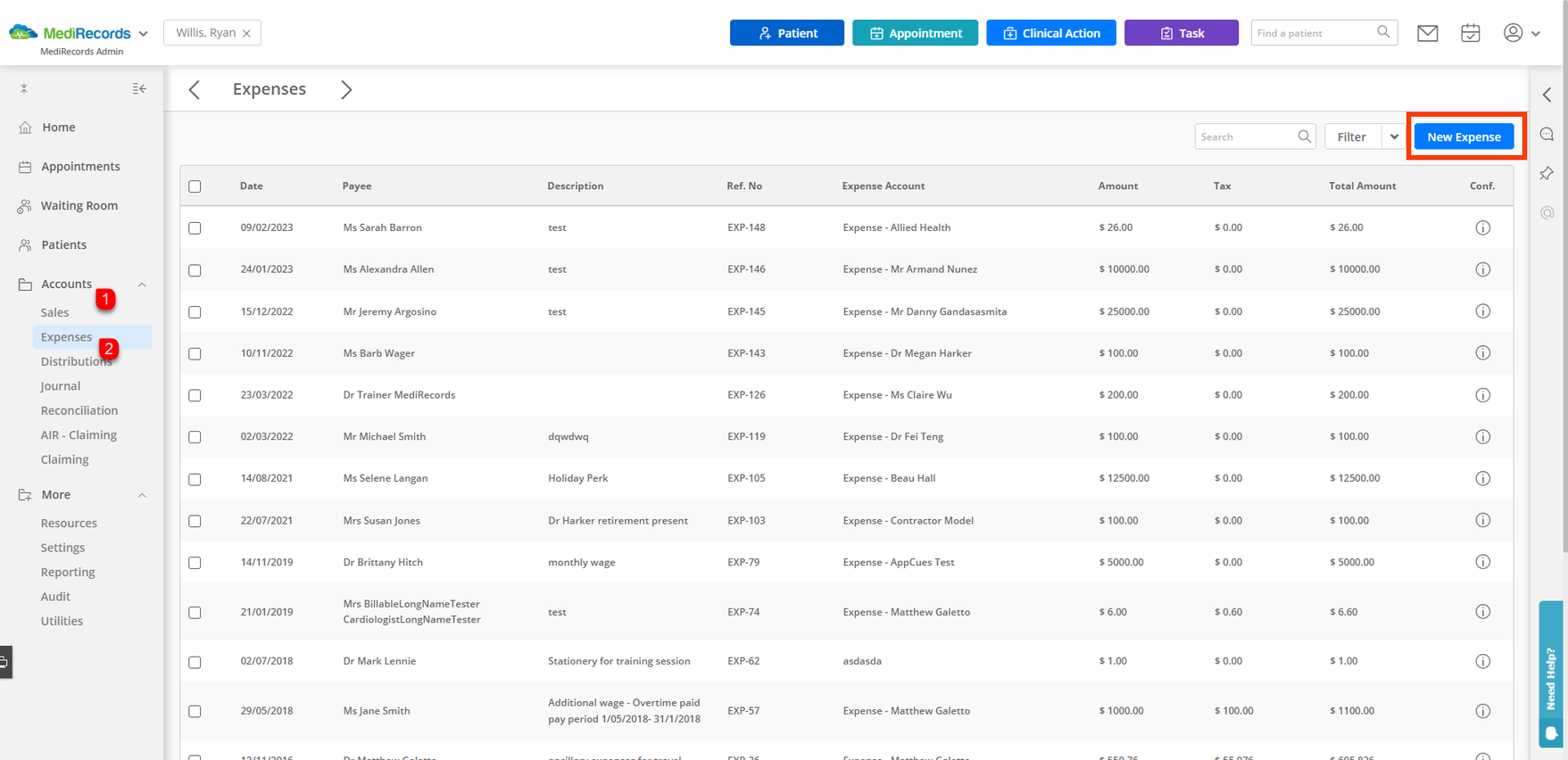Select the Dr Trainer MediRecords expense checkbox
The image size is (1568, 760).
tap(195, 395)
